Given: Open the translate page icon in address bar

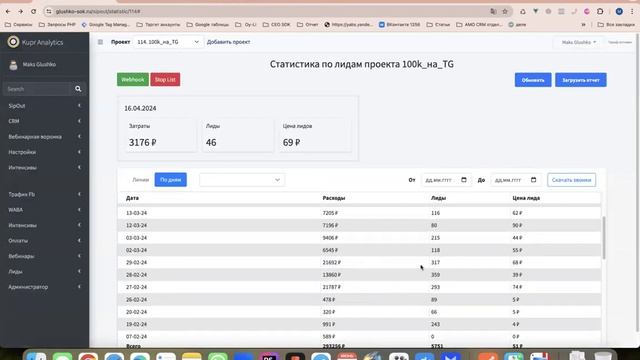Looking at the screenshot, I should (x=493, y=11).
